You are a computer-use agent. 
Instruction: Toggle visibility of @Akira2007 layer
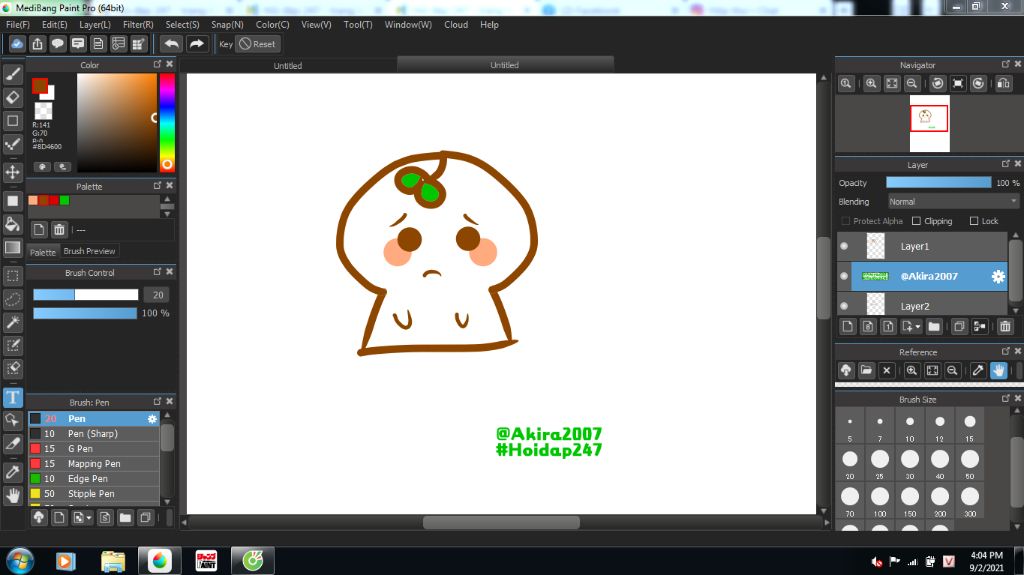tap(844, 276)
